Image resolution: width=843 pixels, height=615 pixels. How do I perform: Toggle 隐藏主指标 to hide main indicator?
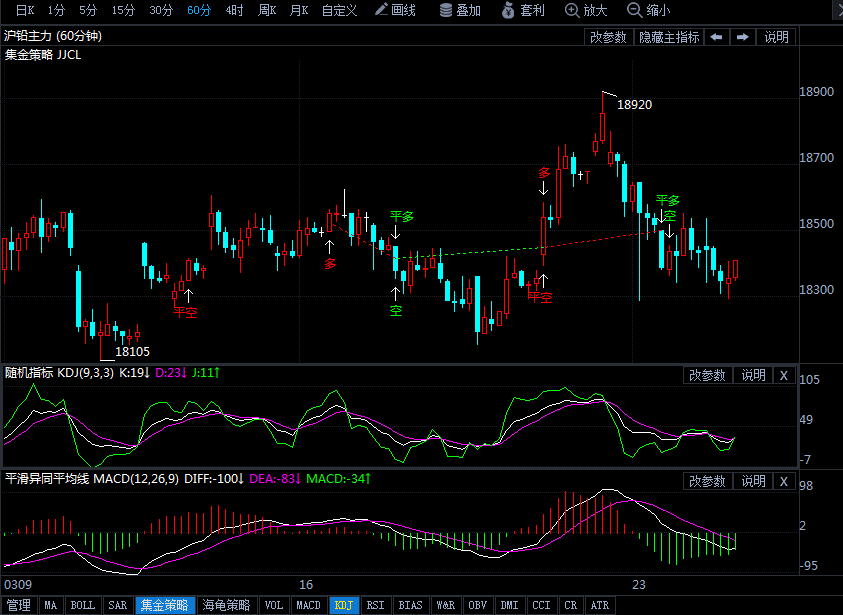click(669, 37)
